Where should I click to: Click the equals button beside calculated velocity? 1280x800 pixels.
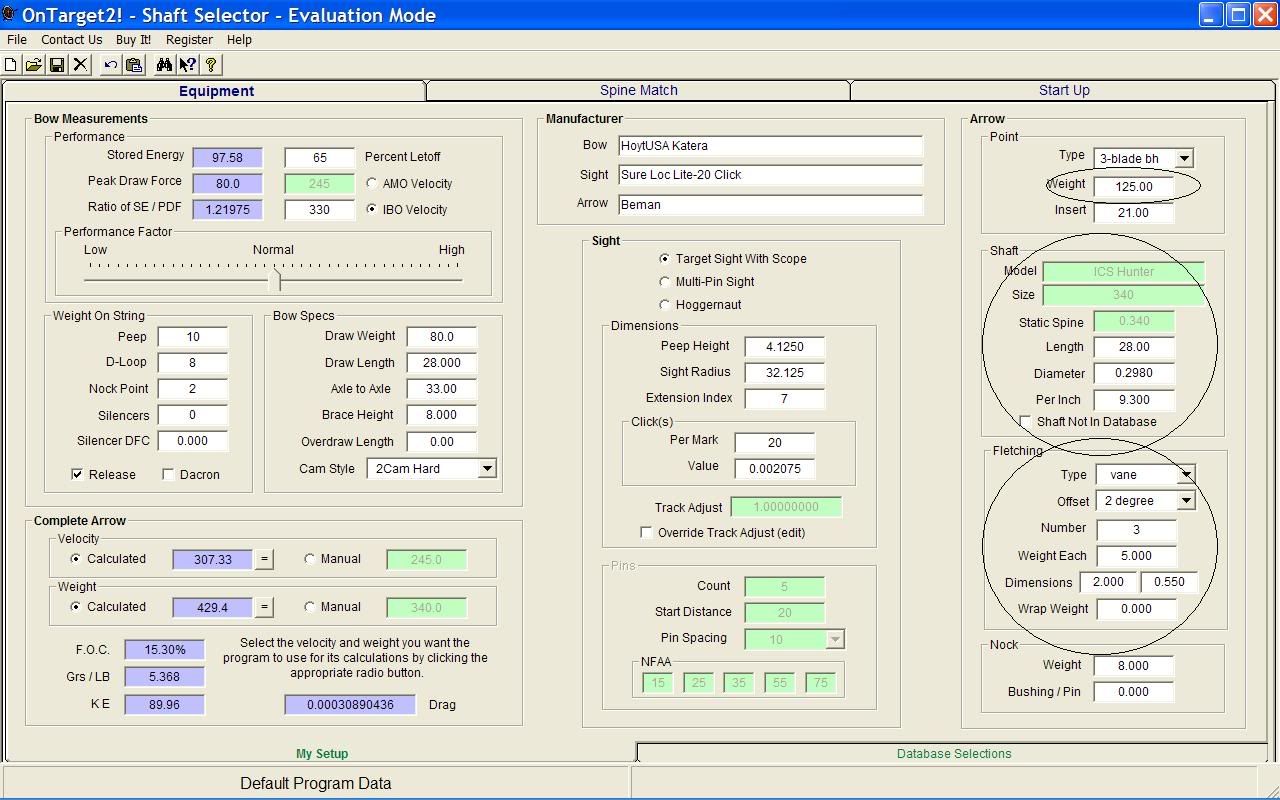(264, 560)
